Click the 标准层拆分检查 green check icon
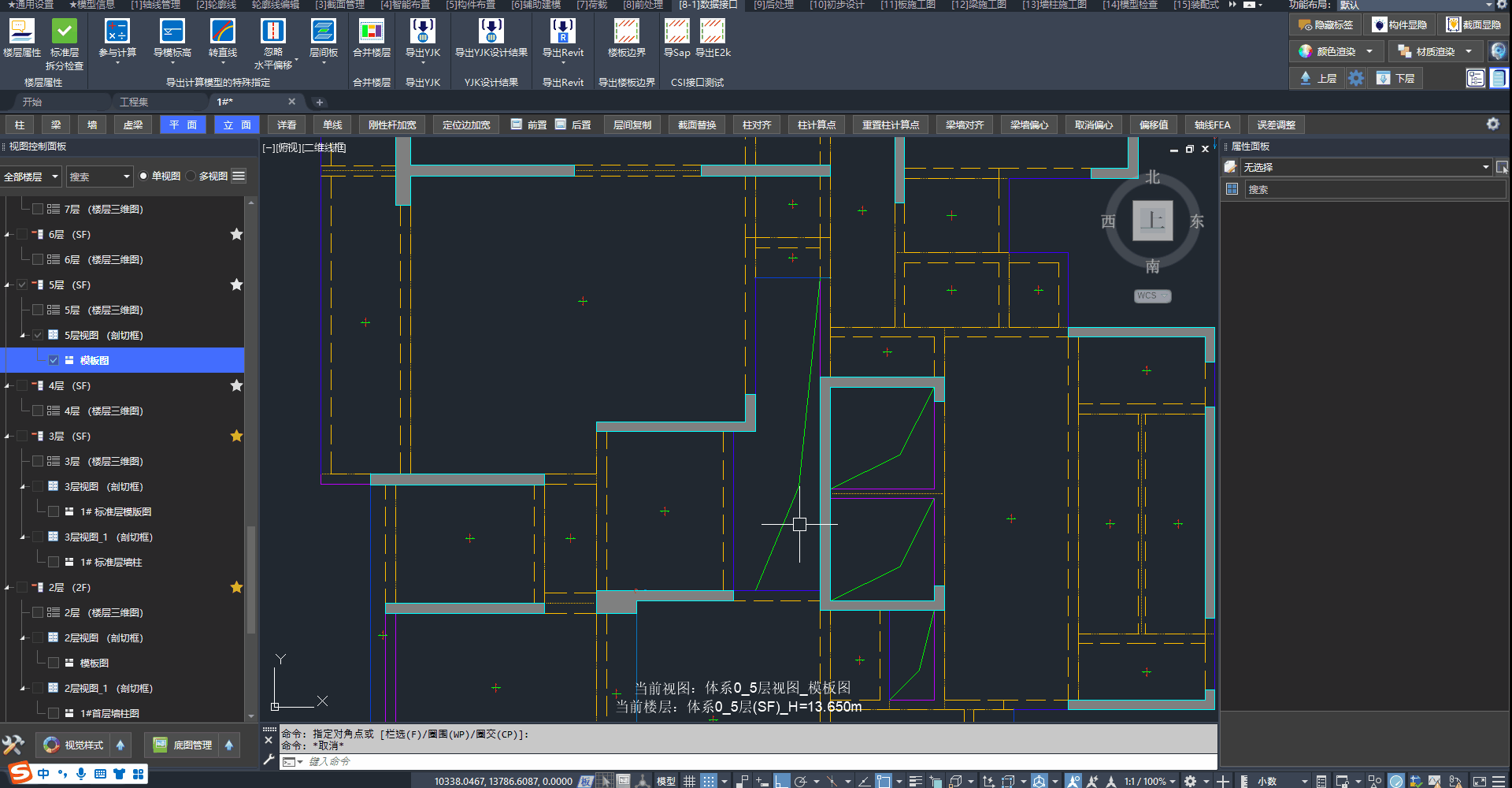Image resolution: width=1512 pixels, height=788 pixels. tap(64, 32)
